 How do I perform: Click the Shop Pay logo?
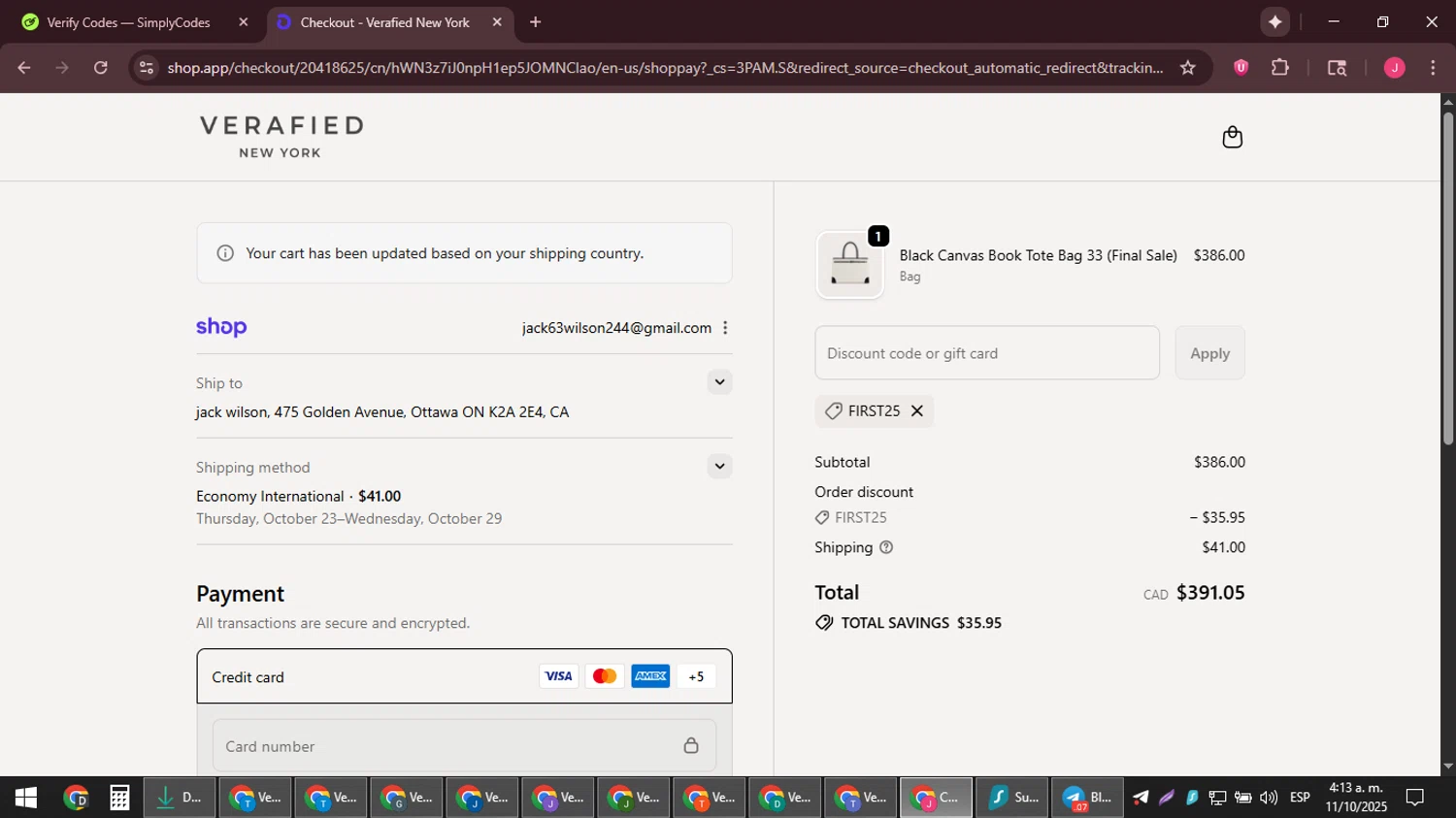(221, 327)
